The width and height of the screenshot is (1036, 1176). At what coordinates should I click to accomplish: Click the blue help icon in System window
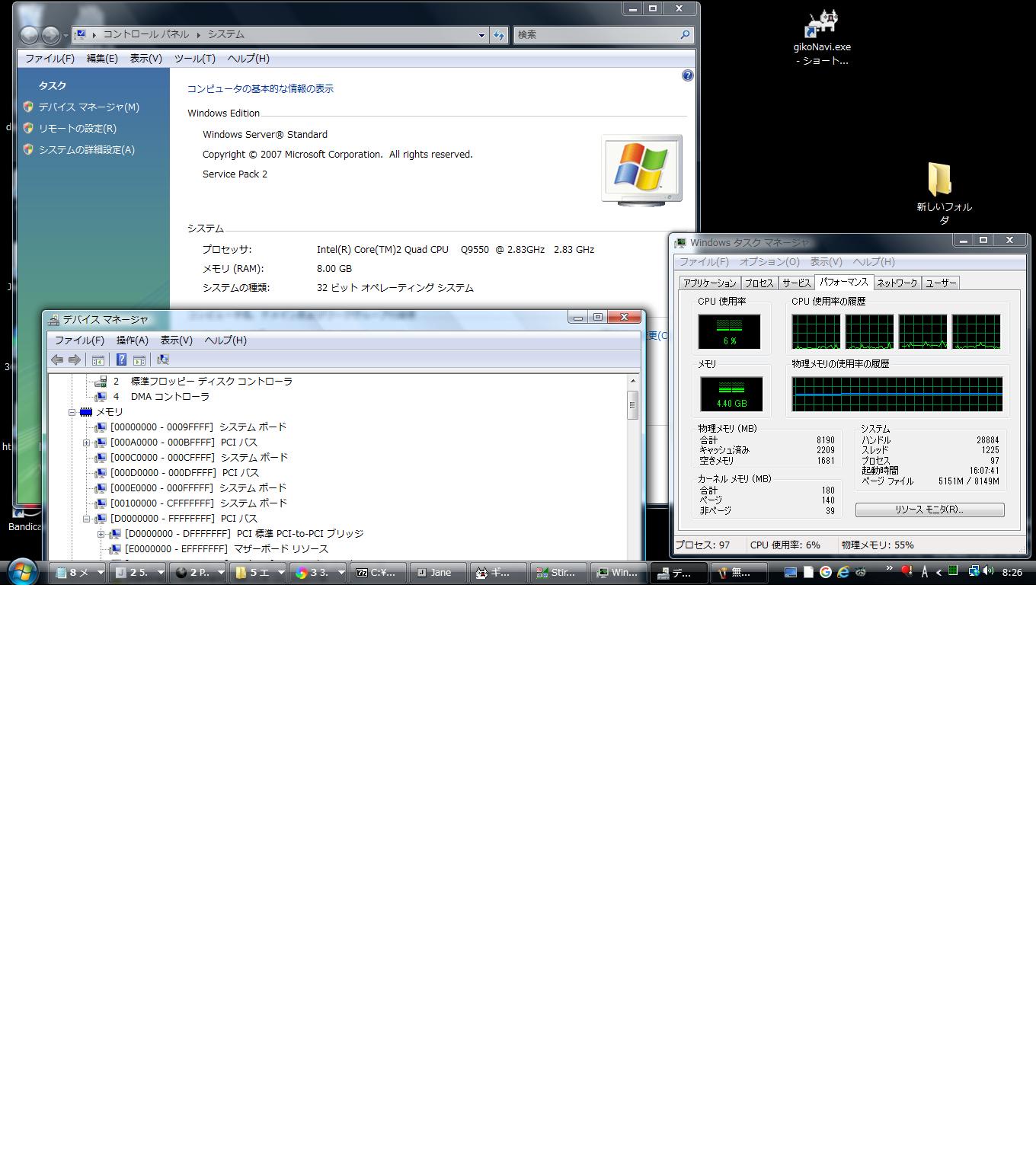(x=687, y=75)
